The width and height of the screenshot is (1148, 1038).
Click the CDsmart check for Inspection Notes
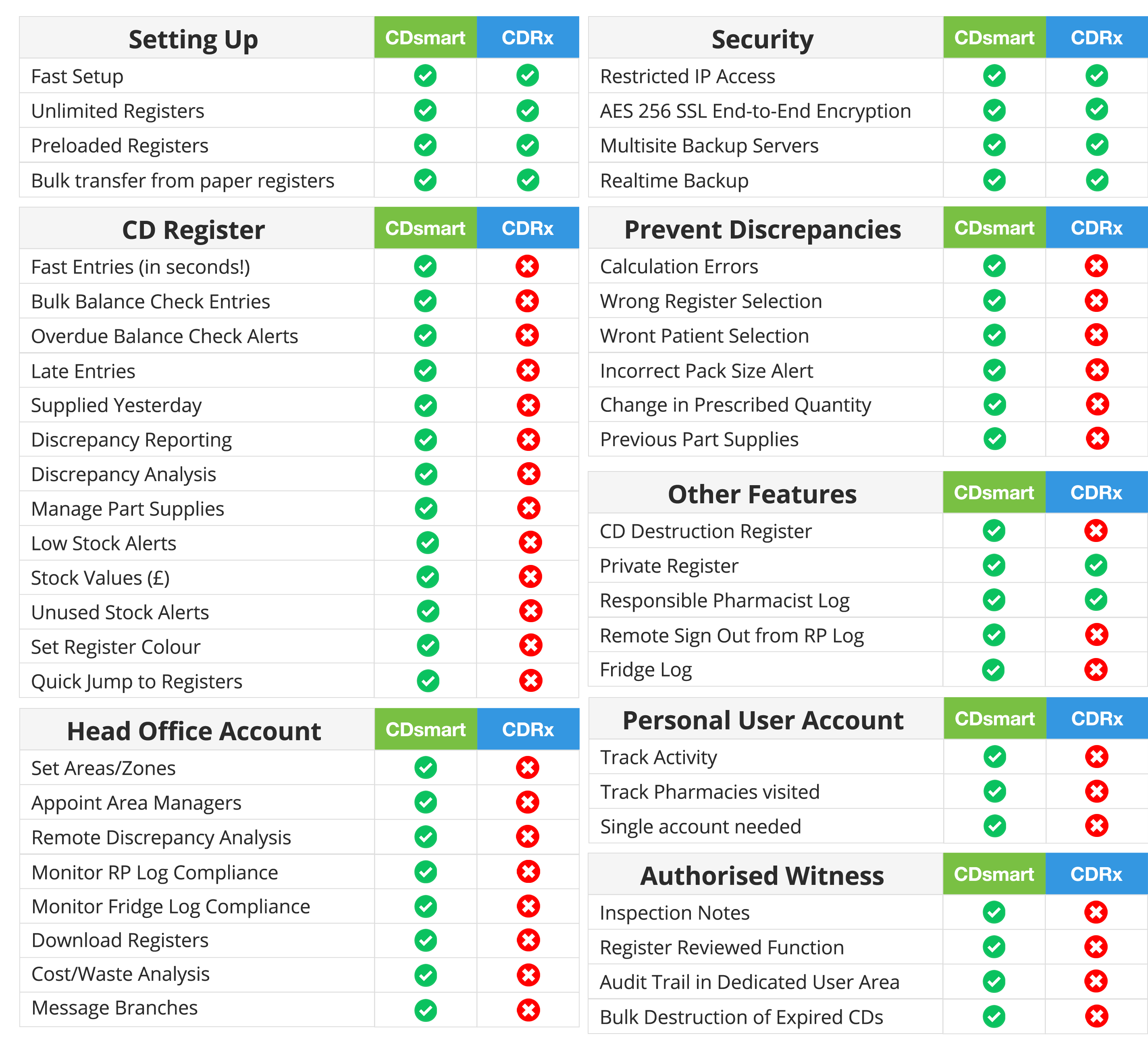coord(994,912)
